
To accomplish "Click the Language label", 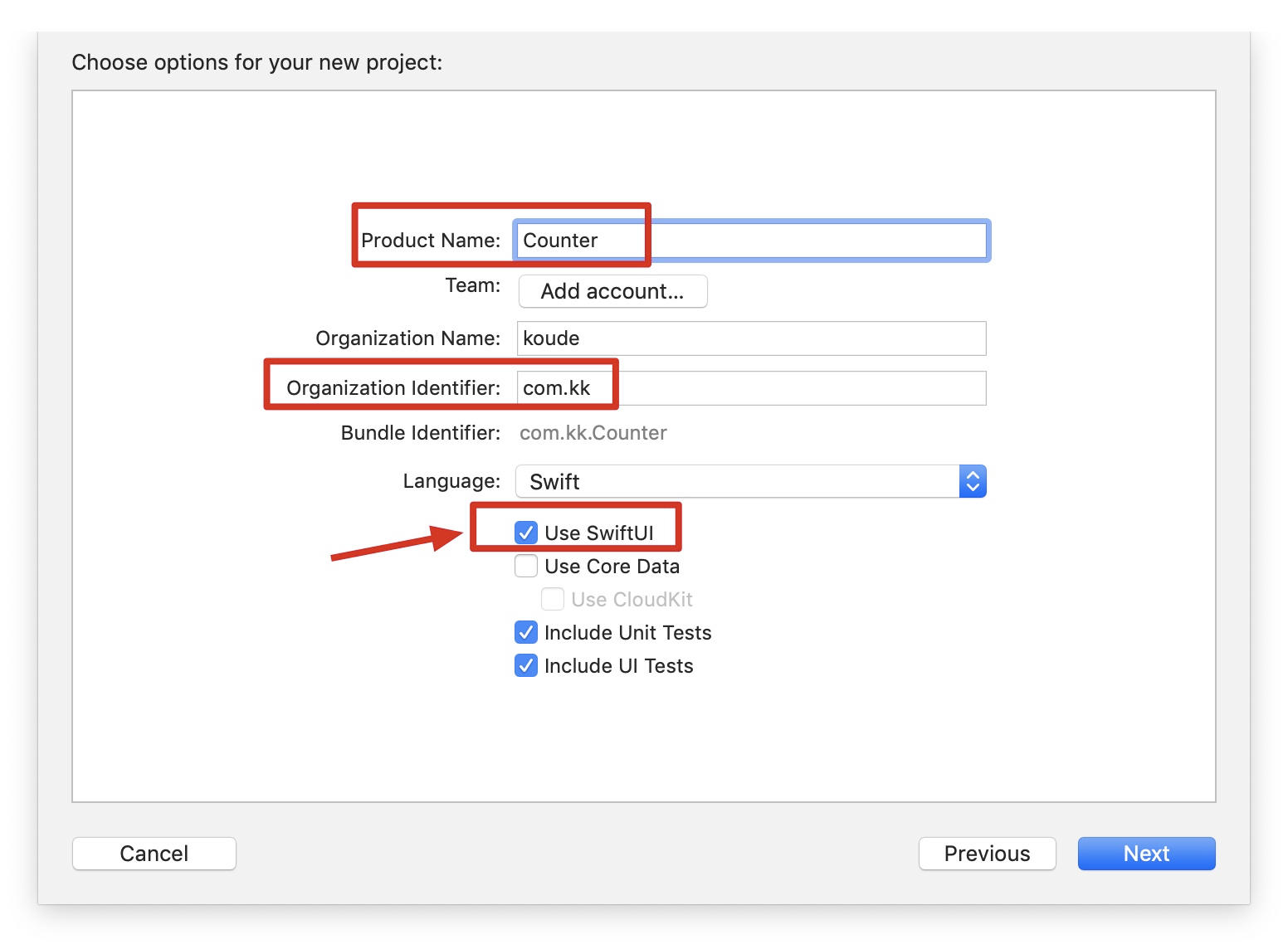I will click(x=451, y=481).
